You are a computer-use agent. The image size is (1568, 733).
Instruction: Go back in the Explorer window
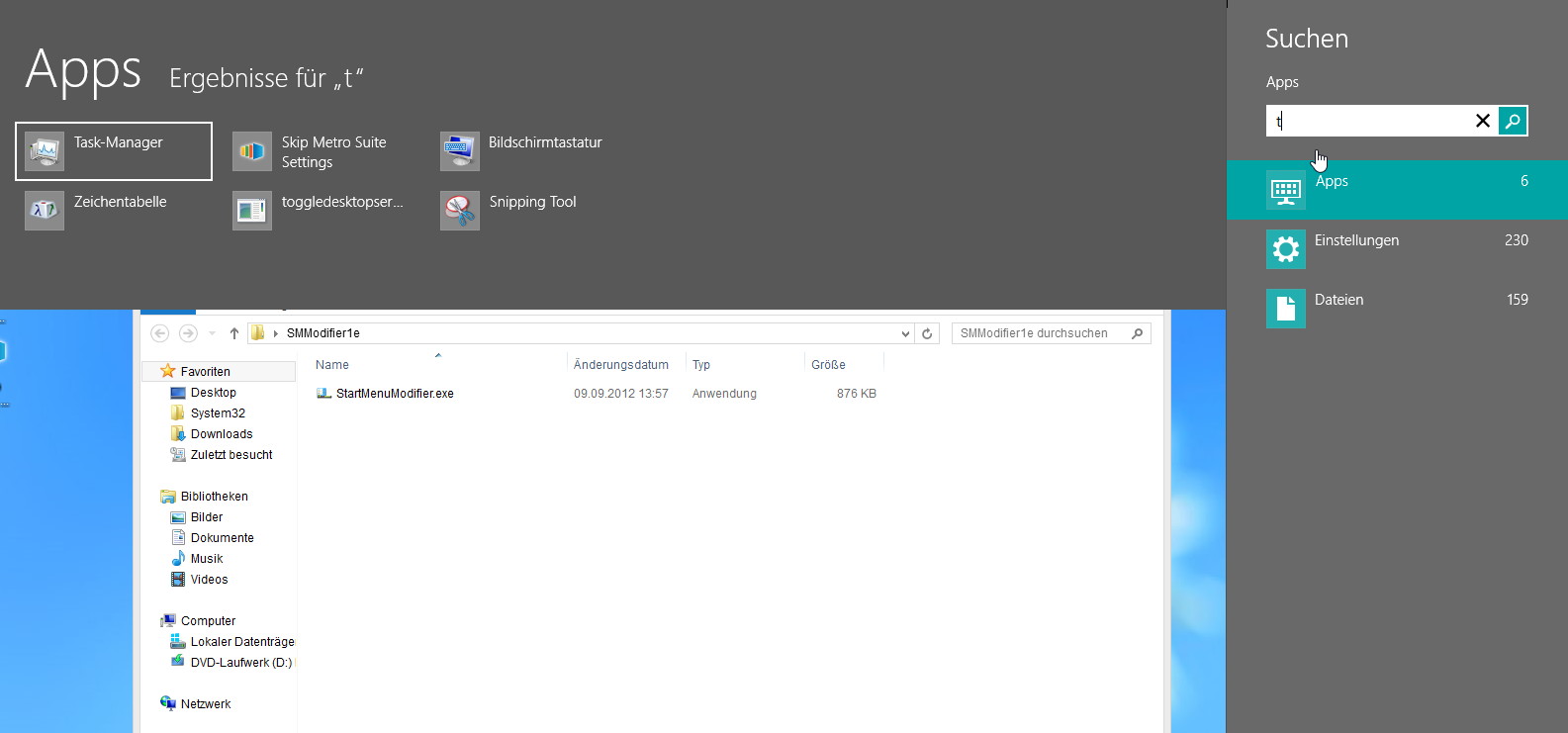(160, 333)
